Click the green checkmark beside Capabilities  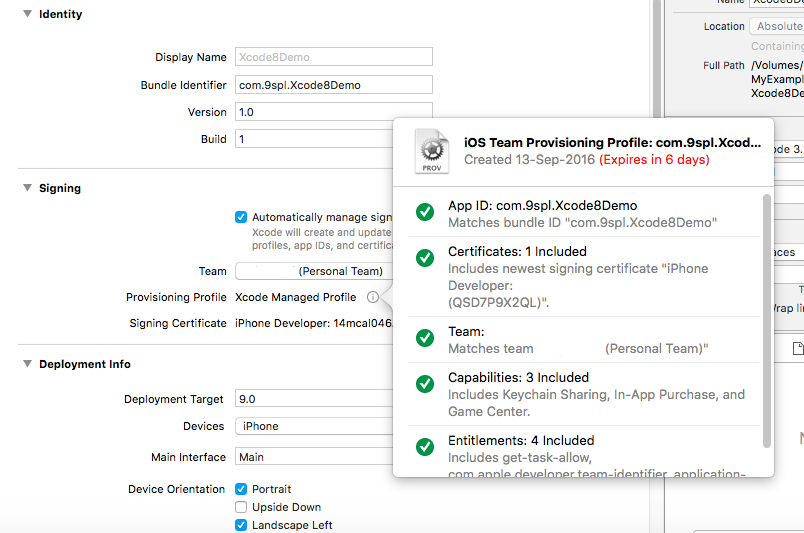[x=424, y=385]
